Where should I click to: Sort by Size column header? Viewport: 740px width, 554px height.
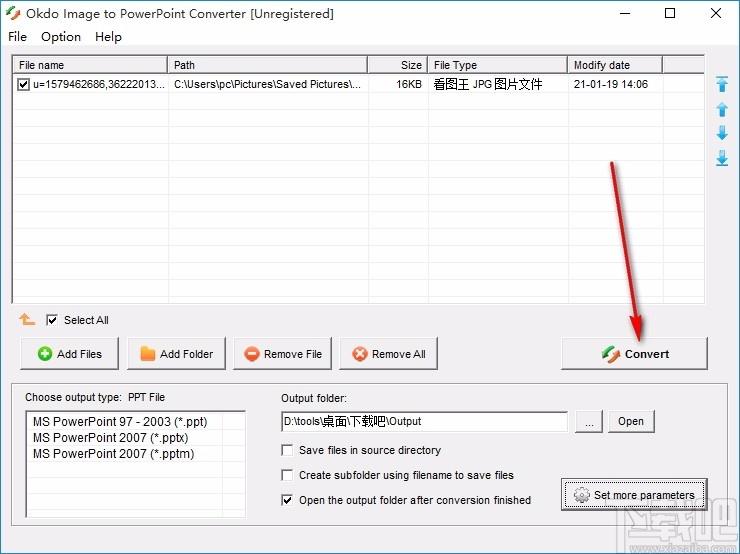(397, 65)
